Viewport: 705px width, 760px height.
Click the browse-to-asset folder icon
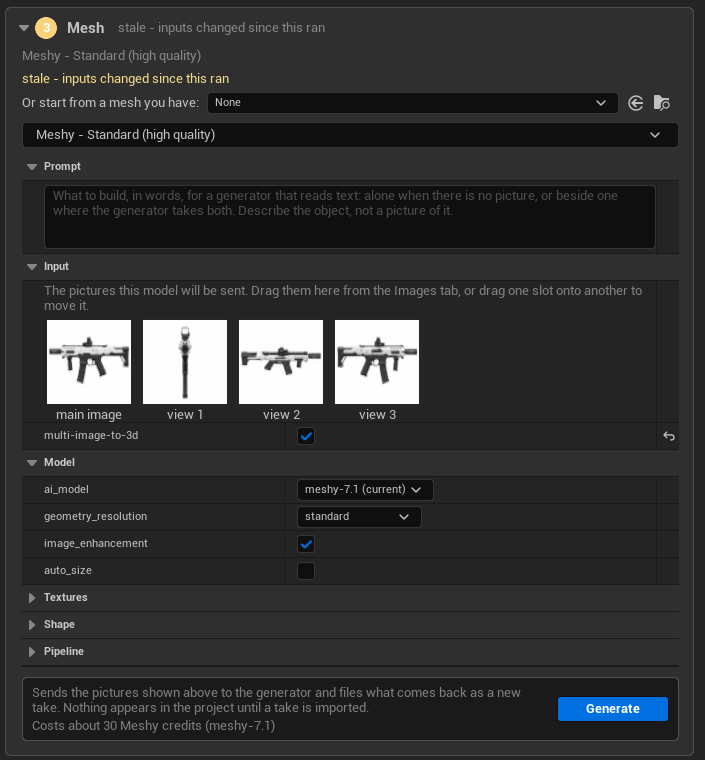point(661,103)
